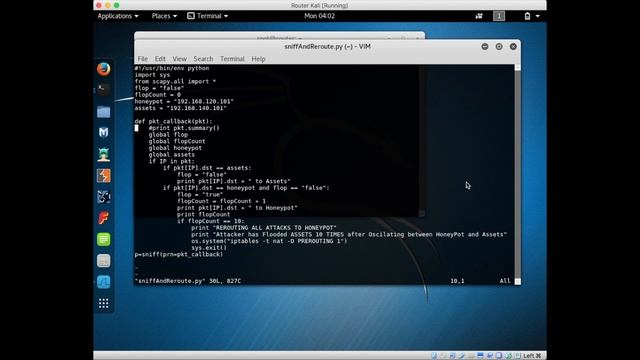Click the 'if pkt[IP].dst == assets:' line
Image resolution: width=640 pixels, height=360 pixels.
tap(207, 168)
